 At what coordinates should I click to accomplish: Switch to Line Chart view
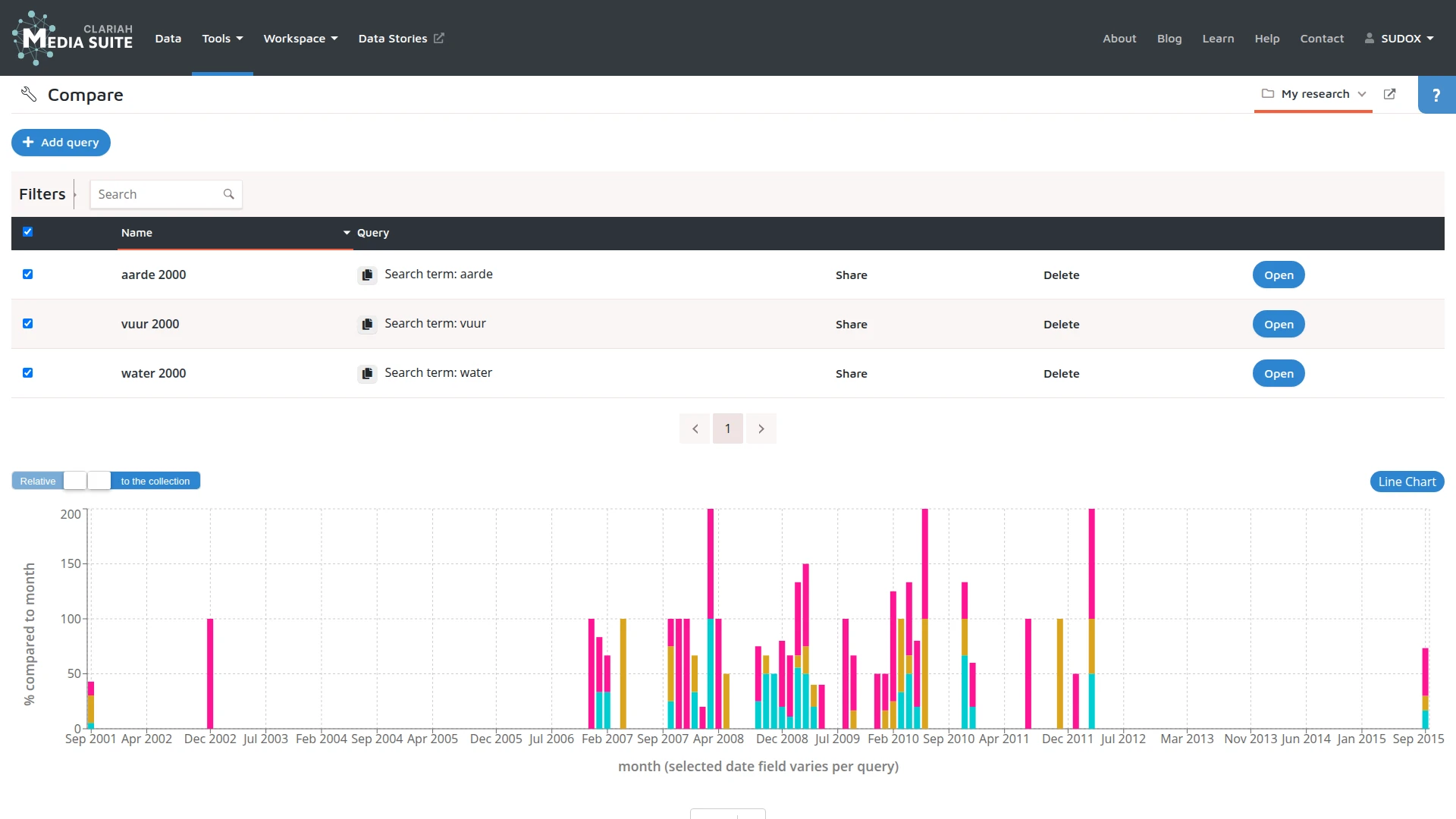click(1407, 482)
